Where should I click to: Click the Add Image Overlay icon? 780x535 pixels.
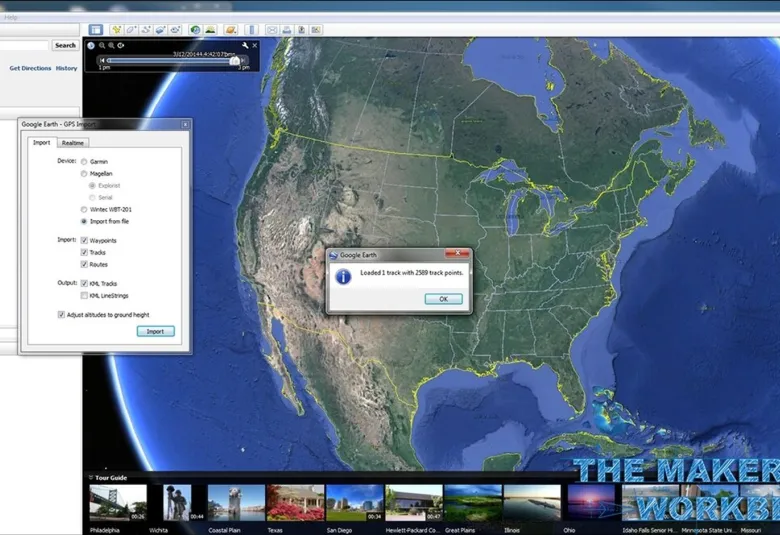pyautogui.click(x=160, y=30)
